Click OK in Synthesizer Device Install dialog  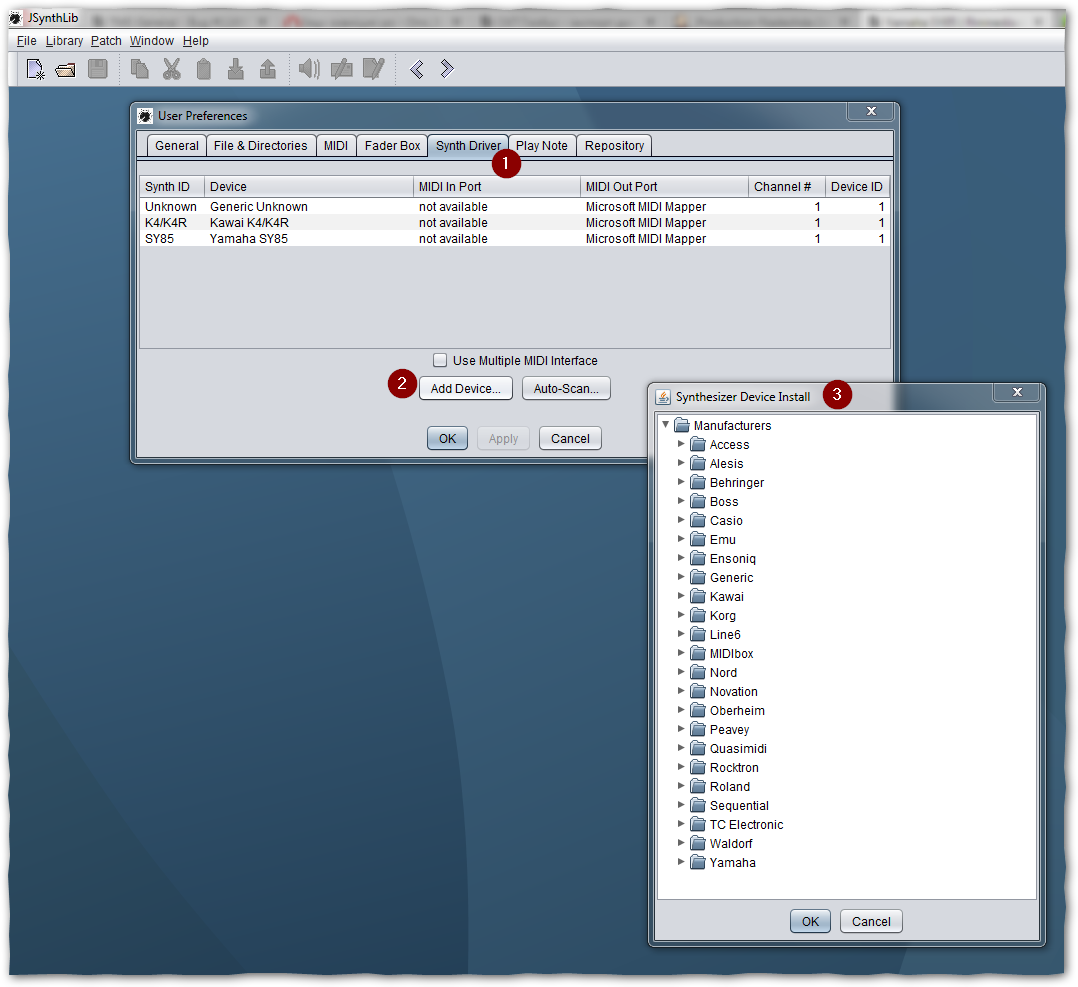coord(810,921)
